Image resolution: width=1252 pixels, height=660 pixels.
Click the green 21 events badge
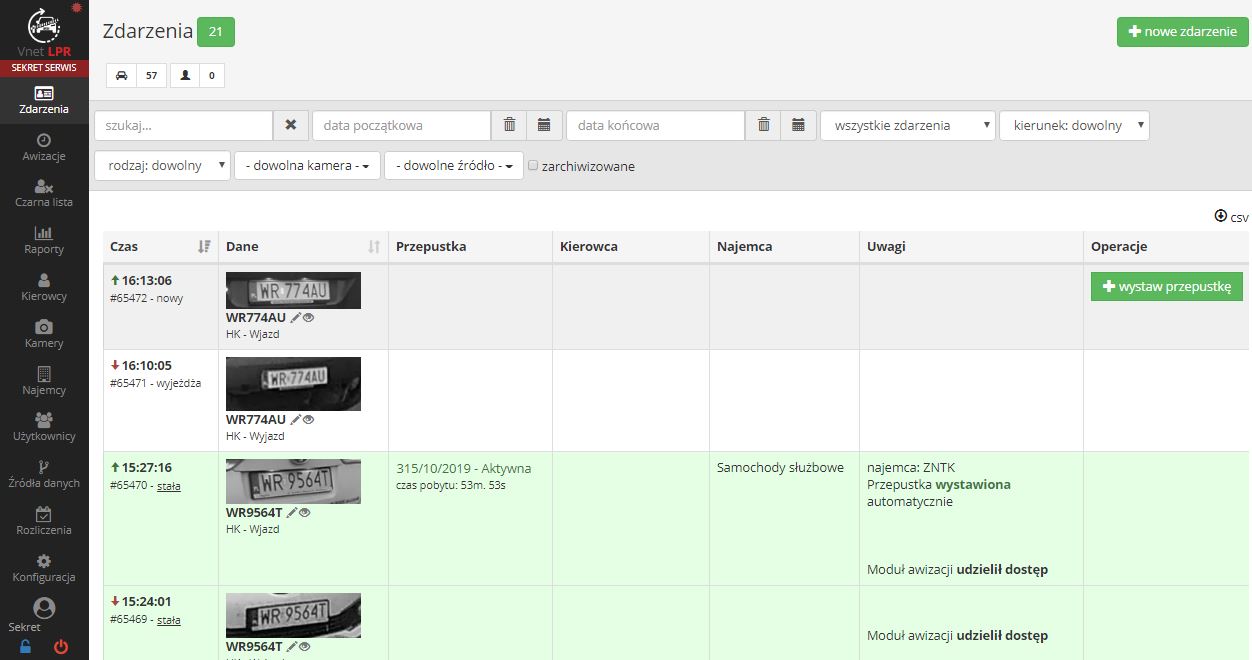point(216,32)
